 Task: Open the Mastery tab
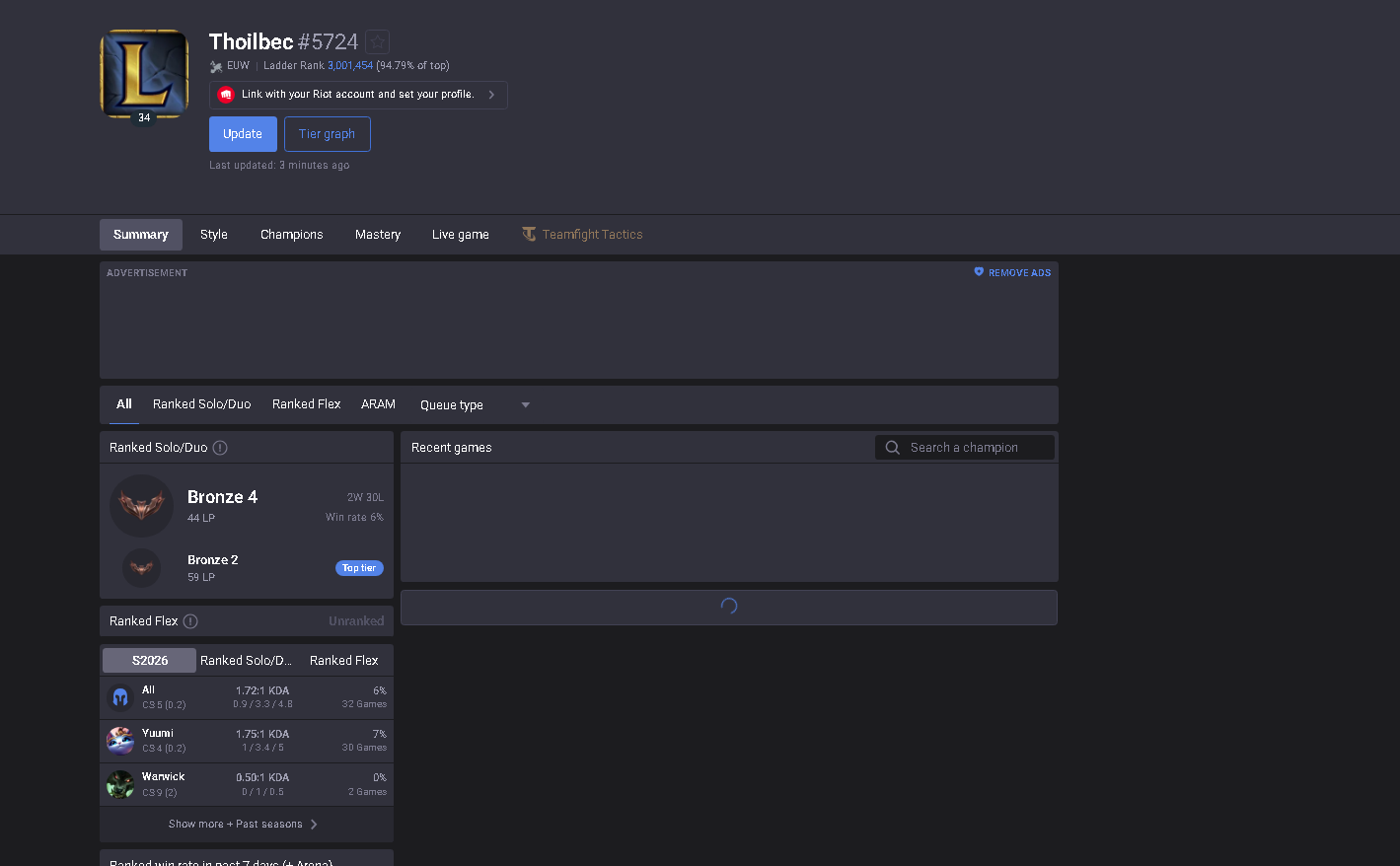click(x=378, y=235)
